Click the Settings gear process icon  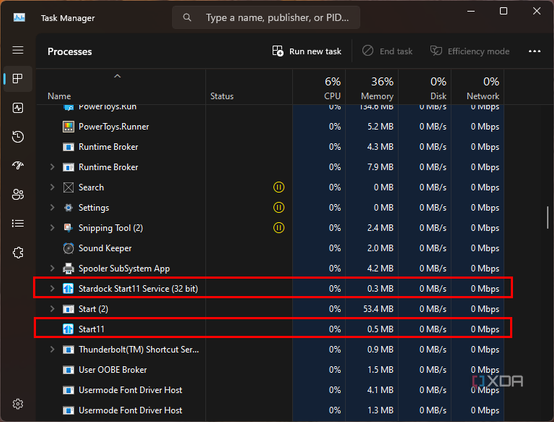68,207
